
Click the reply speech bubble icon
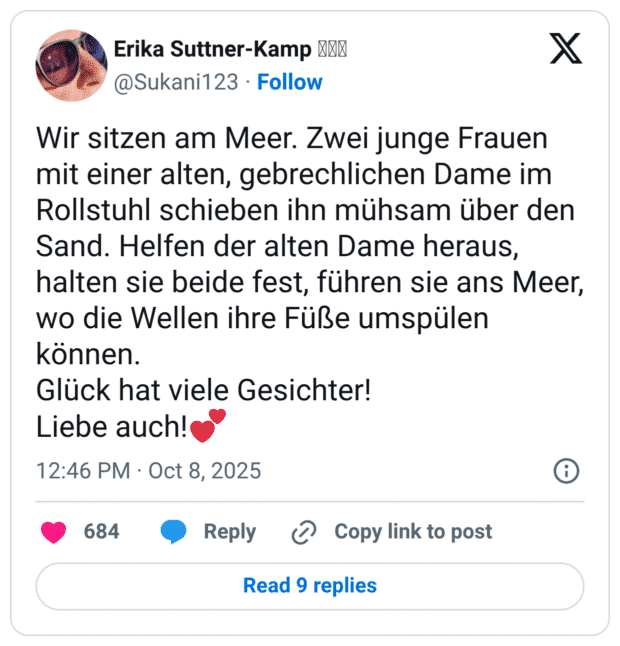tap(174, 532)
